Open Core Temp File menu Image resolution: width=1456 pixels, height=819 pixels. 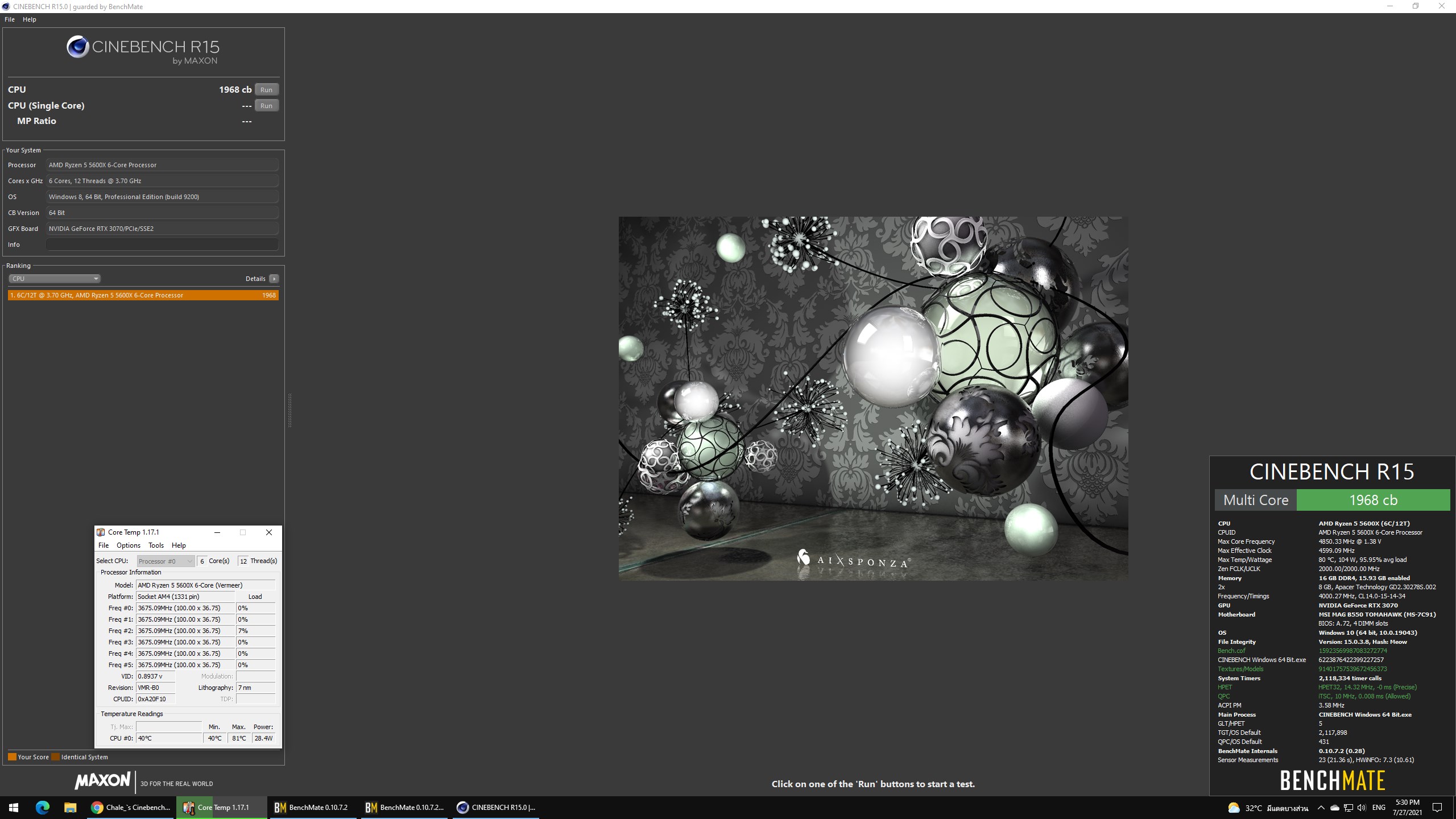[104, 545]
